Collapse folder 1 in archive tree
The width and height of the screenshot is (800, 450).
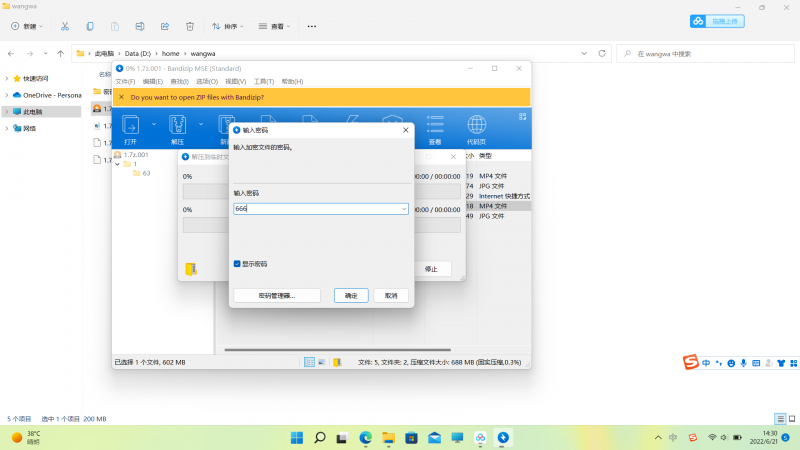pyautogui.click(x=117, y=164)
